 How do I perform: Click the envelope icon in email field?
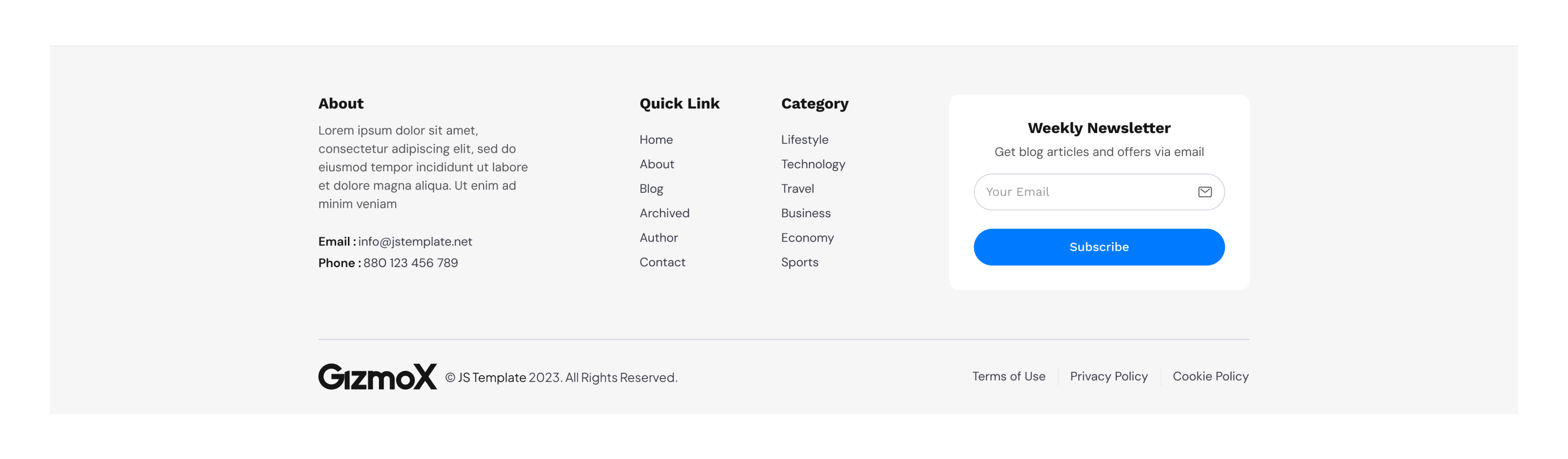(x=1205, y=192)
